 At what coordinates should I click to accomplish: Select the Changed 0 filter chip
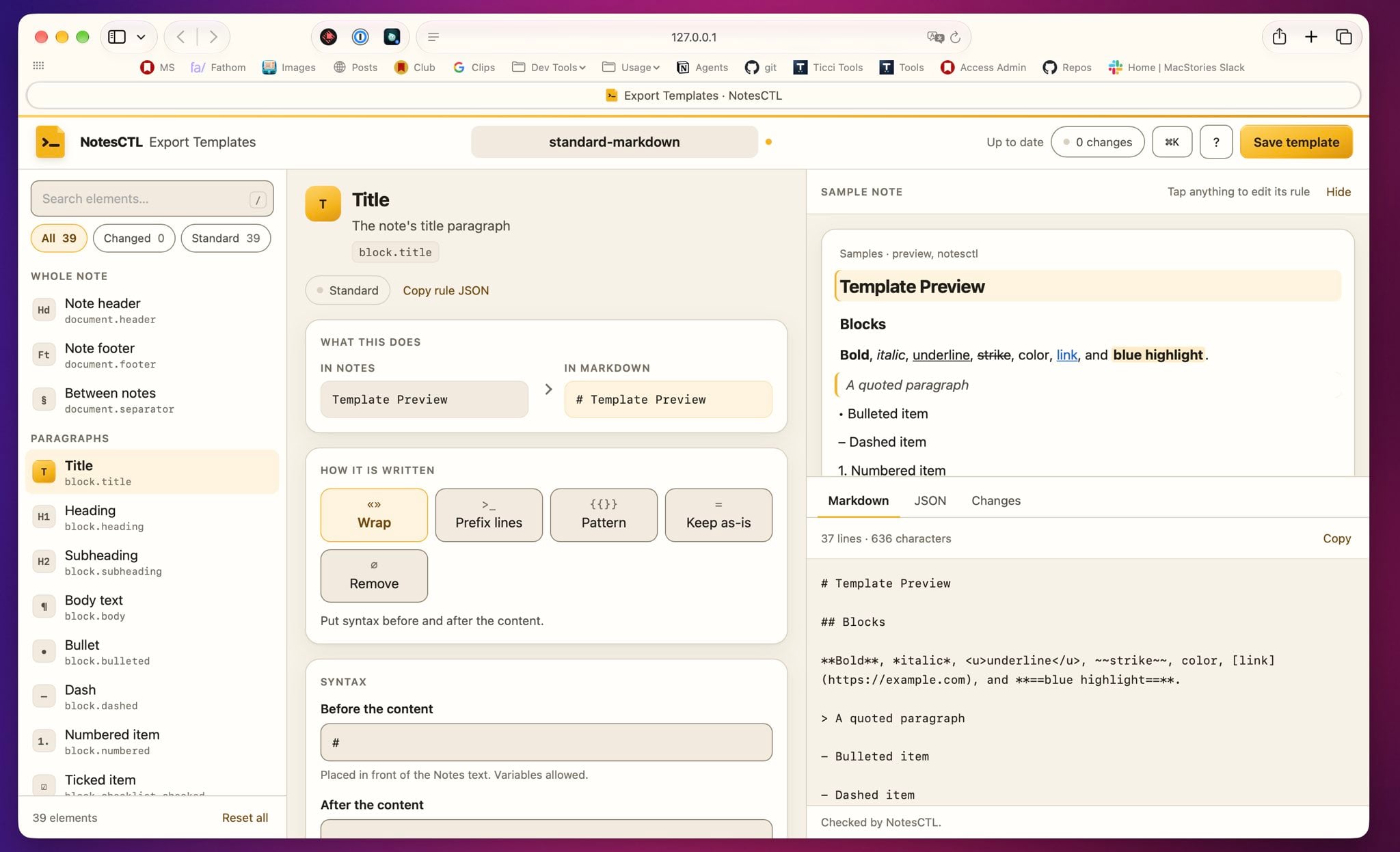(x=134, y=238)
